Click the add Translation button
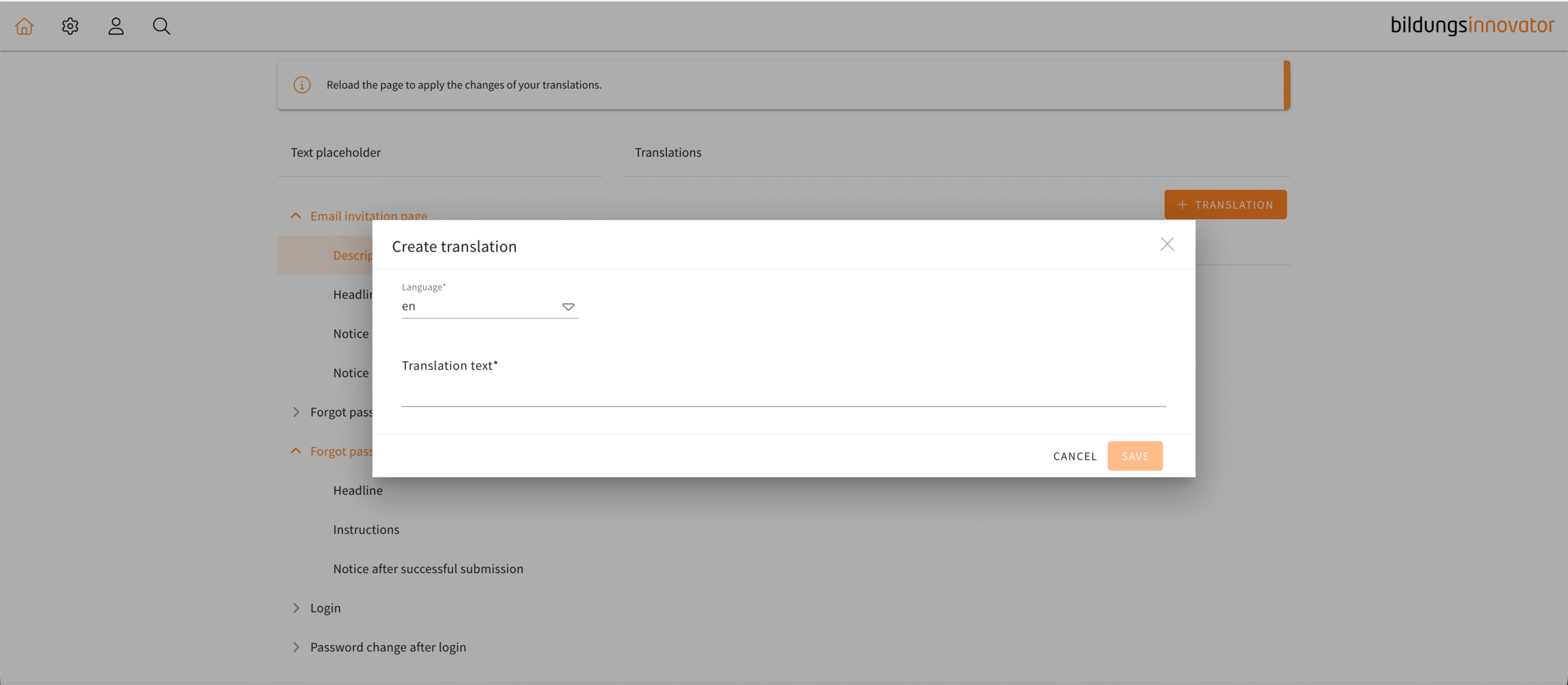This screenshot has height=685, width=1568. (x=1225, y=204)
